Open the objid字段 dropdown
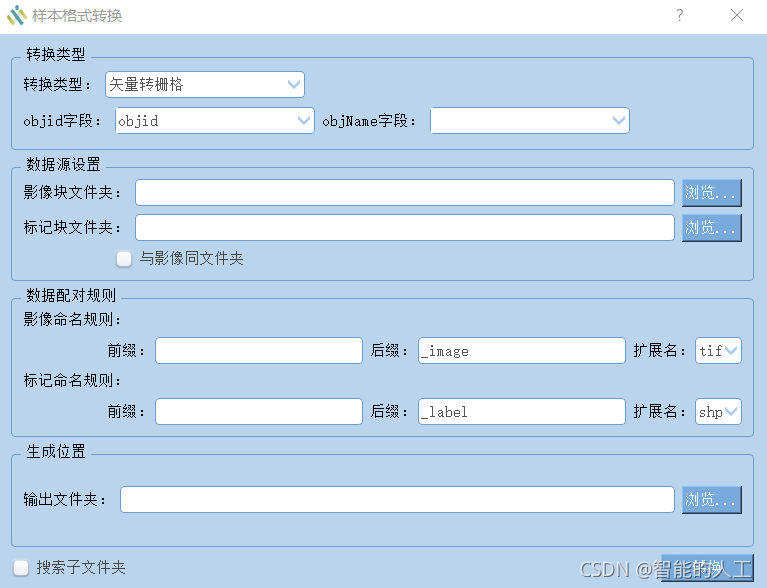Screen dimensions: 767x588 pos(215,121)
